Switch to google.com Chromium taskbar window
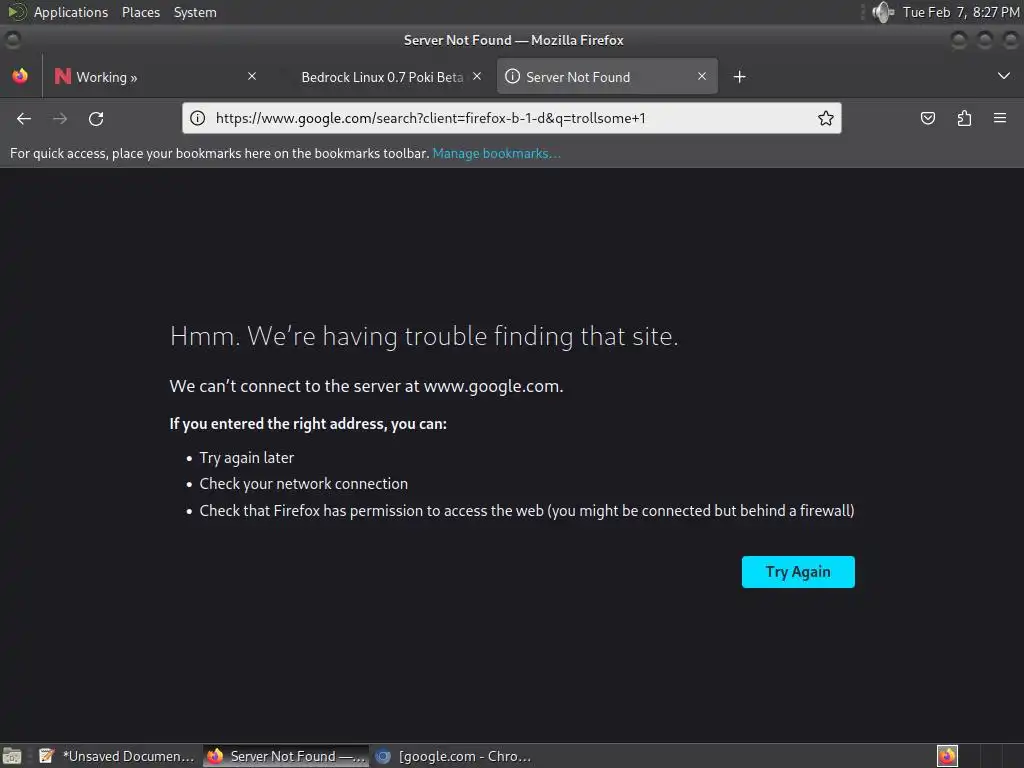 (454, 756)
